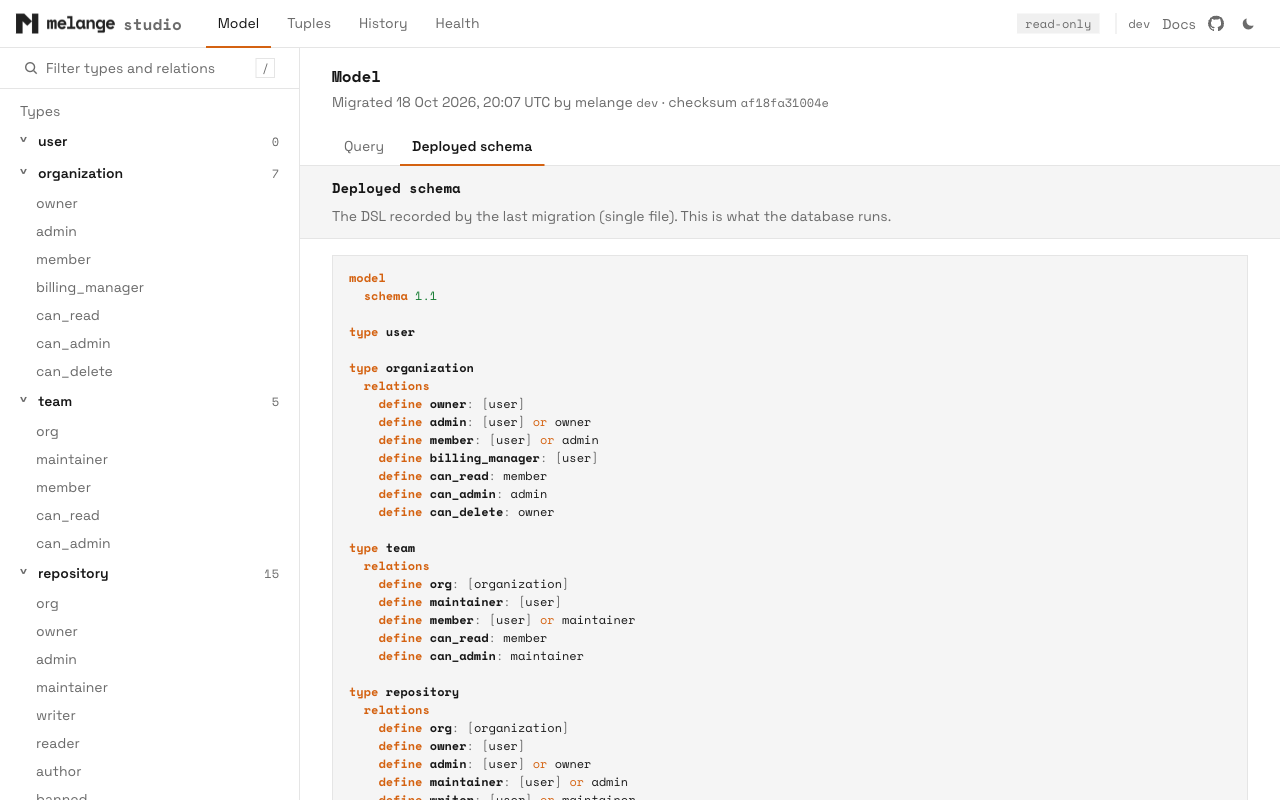Click the 'define billing_manager' schema line
Image resolution: width=1280 pixels, height=800 pixels.
(488, 458)
